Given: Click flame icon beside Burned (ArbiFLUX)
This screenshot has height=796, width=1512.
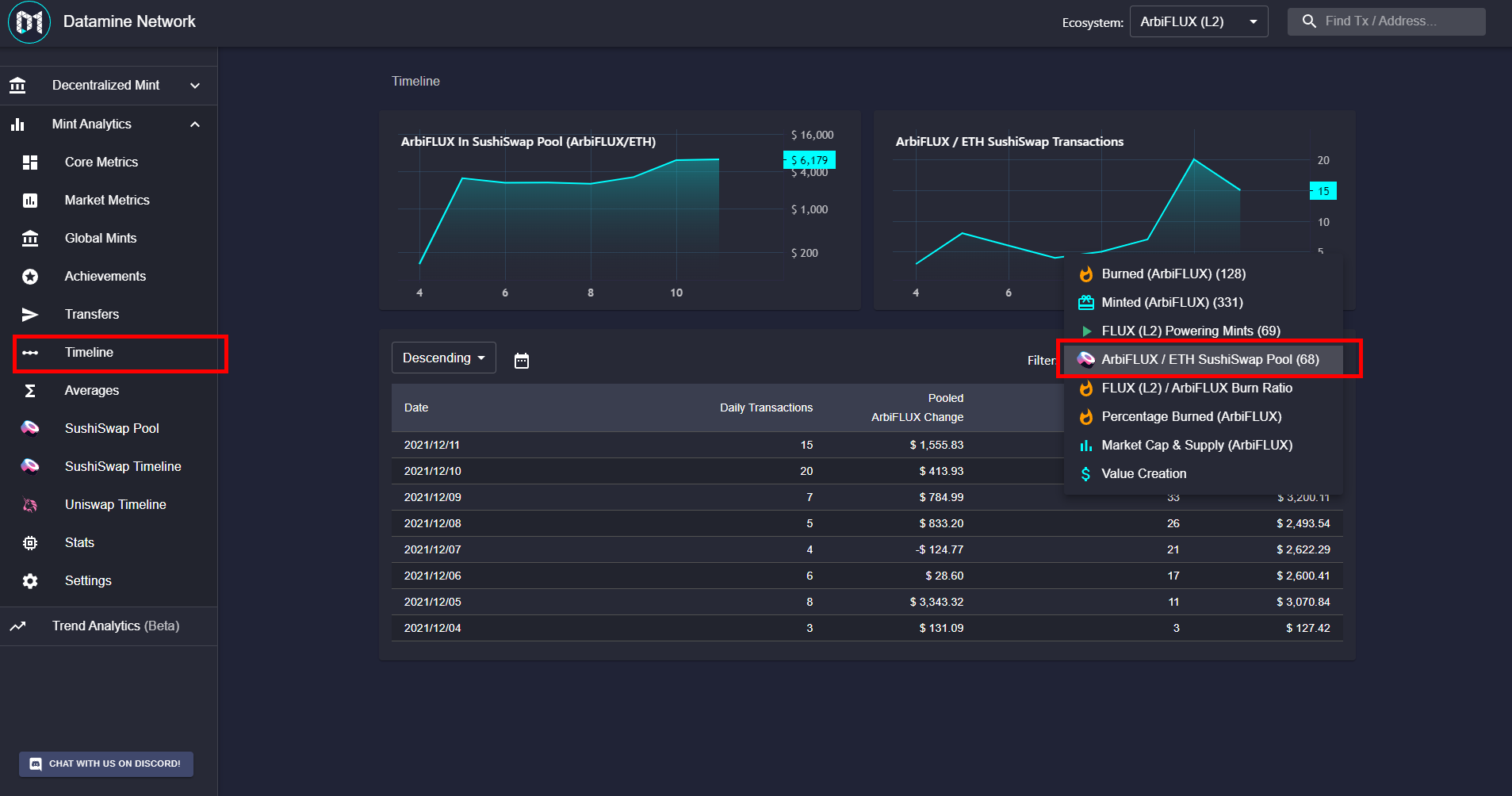Looking at the screenshot, I should [1086, 274].
